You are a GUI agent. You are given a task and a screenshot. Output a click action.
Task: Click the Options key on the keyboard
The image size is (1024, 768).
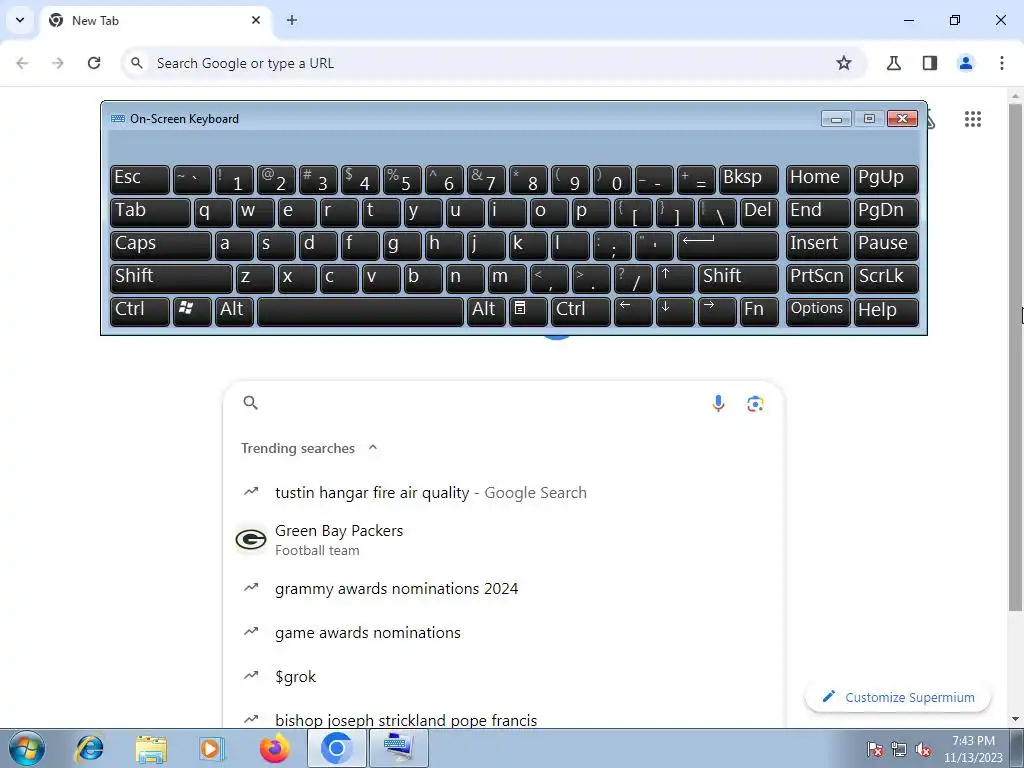tap(818, 310)
